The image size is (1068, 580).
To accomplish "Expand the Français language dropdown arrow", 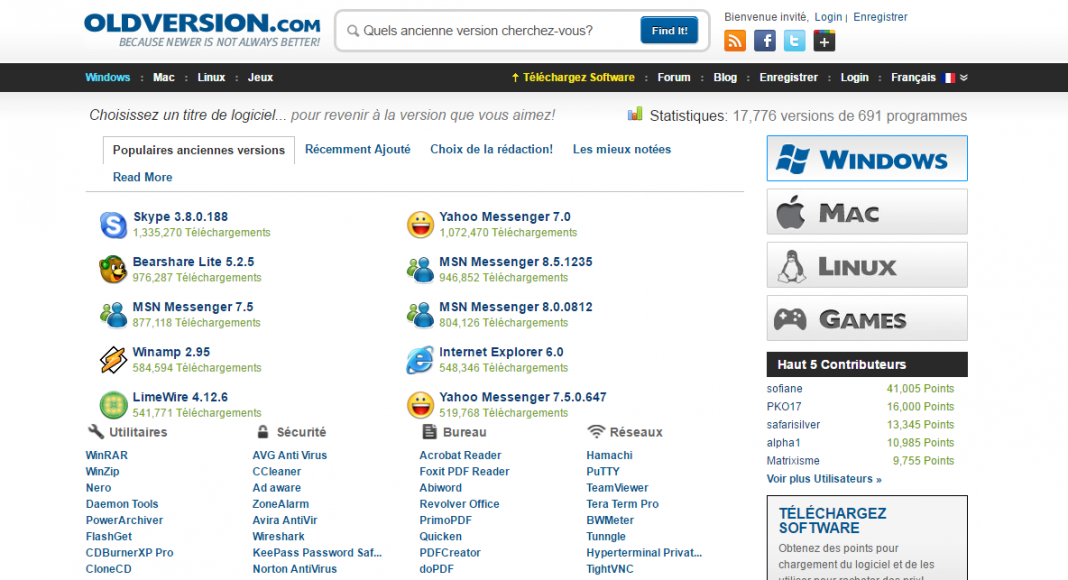I will tap(964, 78).
